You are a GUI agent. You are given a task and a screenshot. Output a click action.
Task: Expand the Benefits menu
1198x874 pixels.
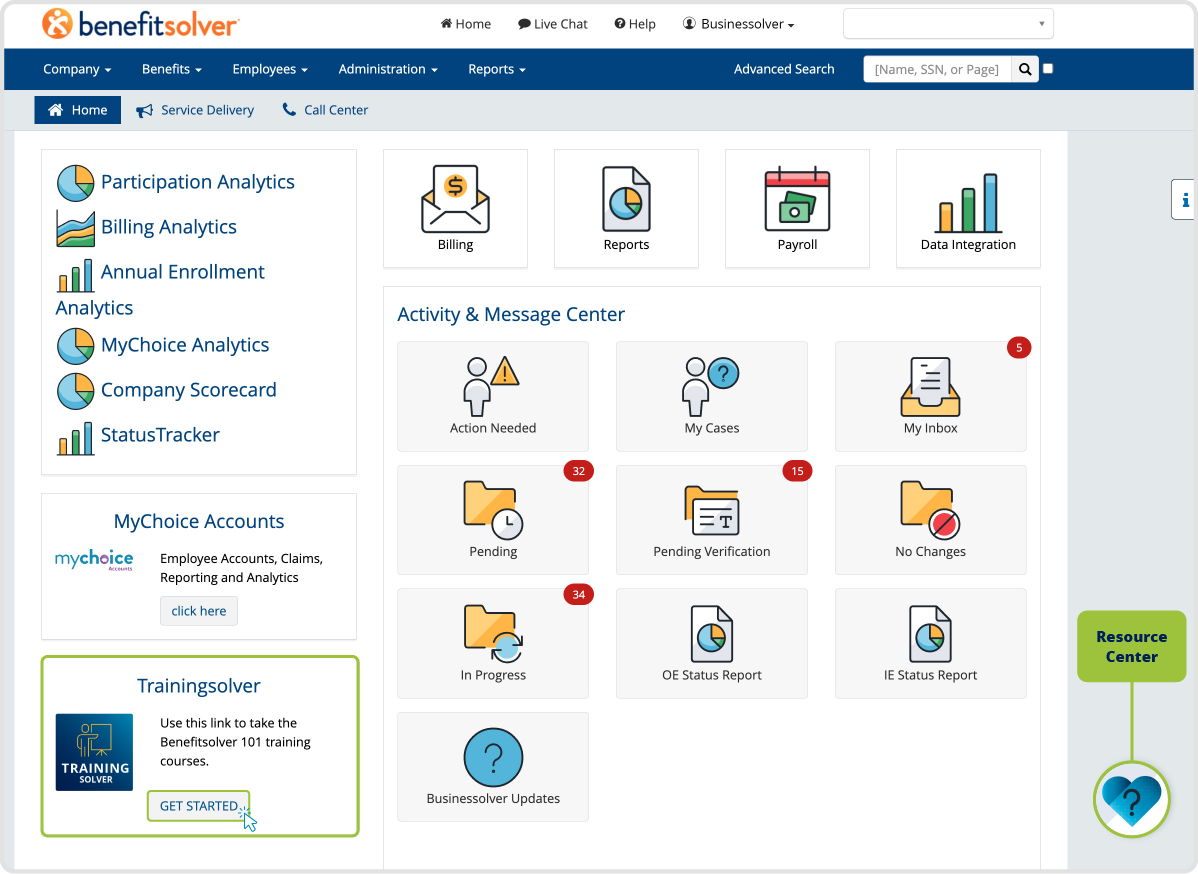[172, 70]
